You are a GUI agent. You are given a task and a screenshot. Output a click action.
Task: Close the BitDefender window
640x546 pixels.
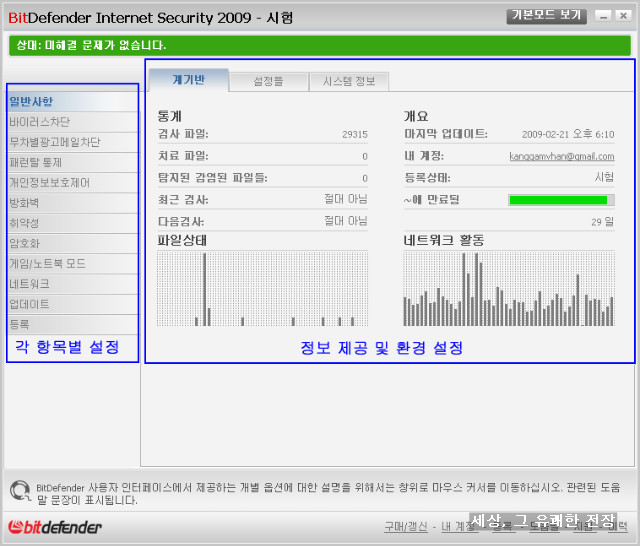click(x=623, y=16)
